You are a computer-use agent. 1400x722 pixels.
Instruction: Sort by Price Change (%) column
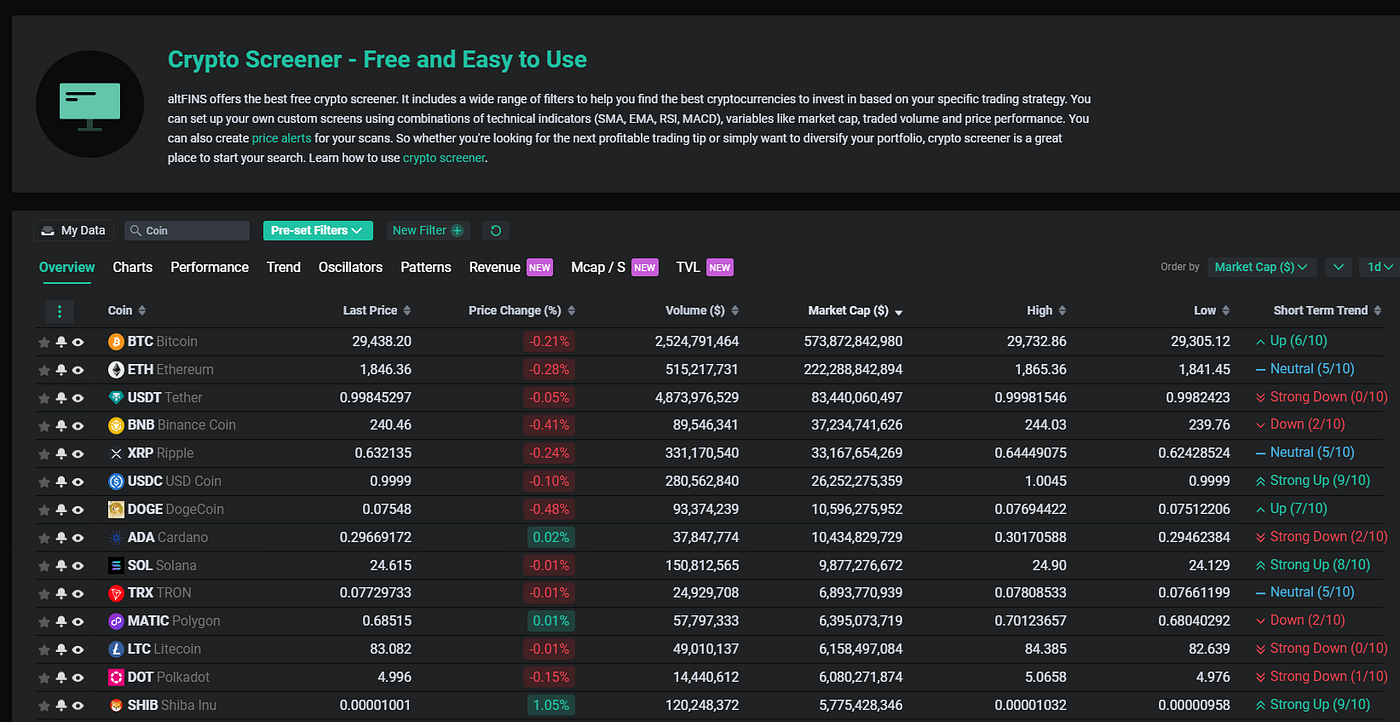click(522, 311)
